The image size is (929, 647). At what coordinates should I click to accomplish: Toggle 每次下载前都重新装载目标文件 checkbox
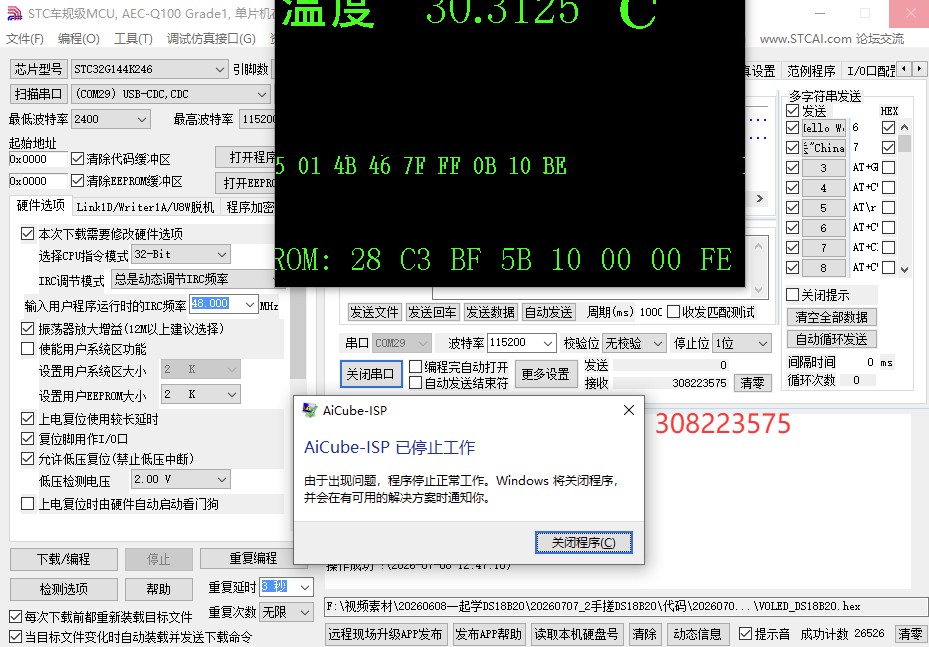point(16,617)
